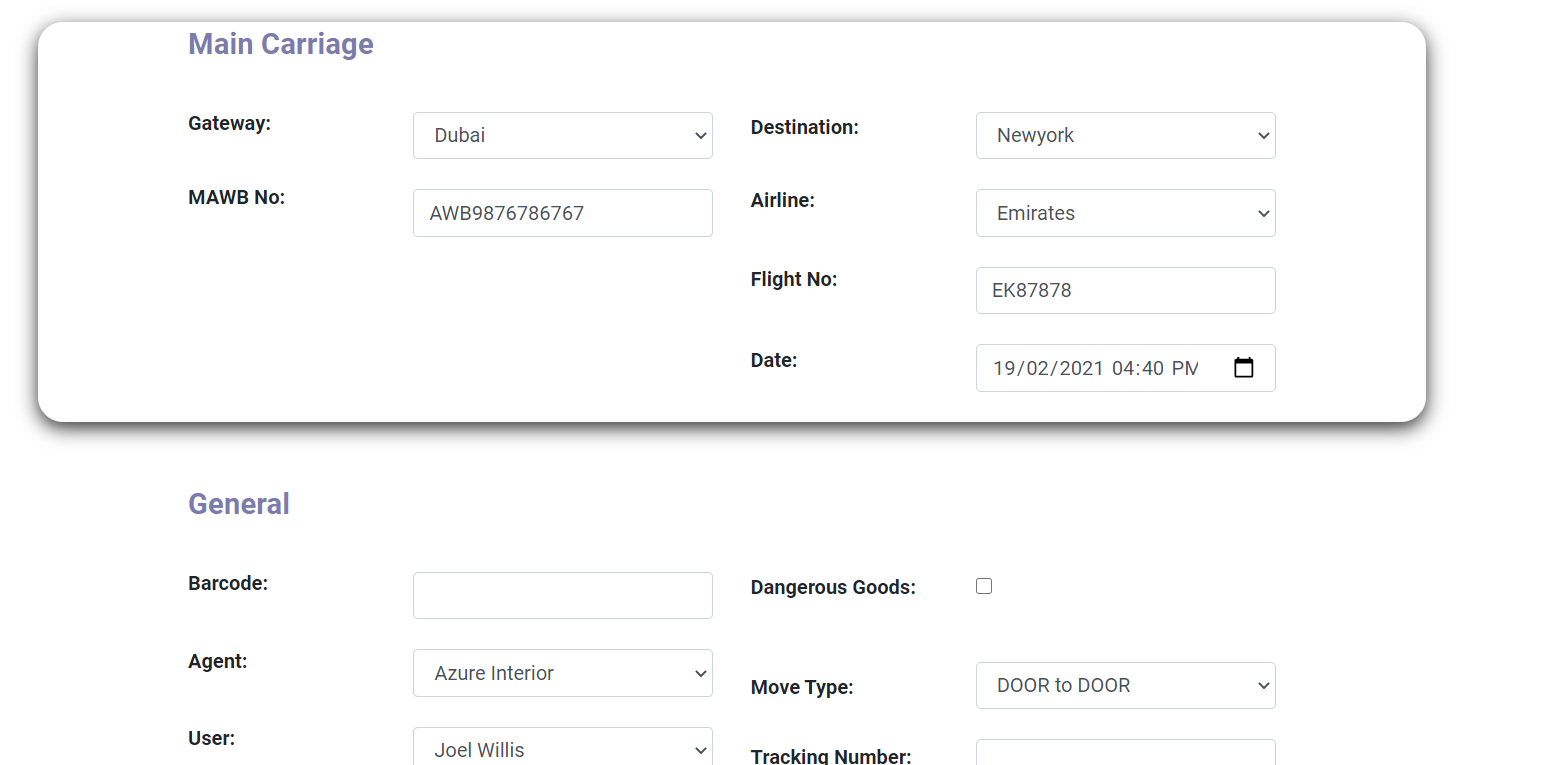
Task: Open the calendar picker icon in Date field
Action: point(1243,368)
